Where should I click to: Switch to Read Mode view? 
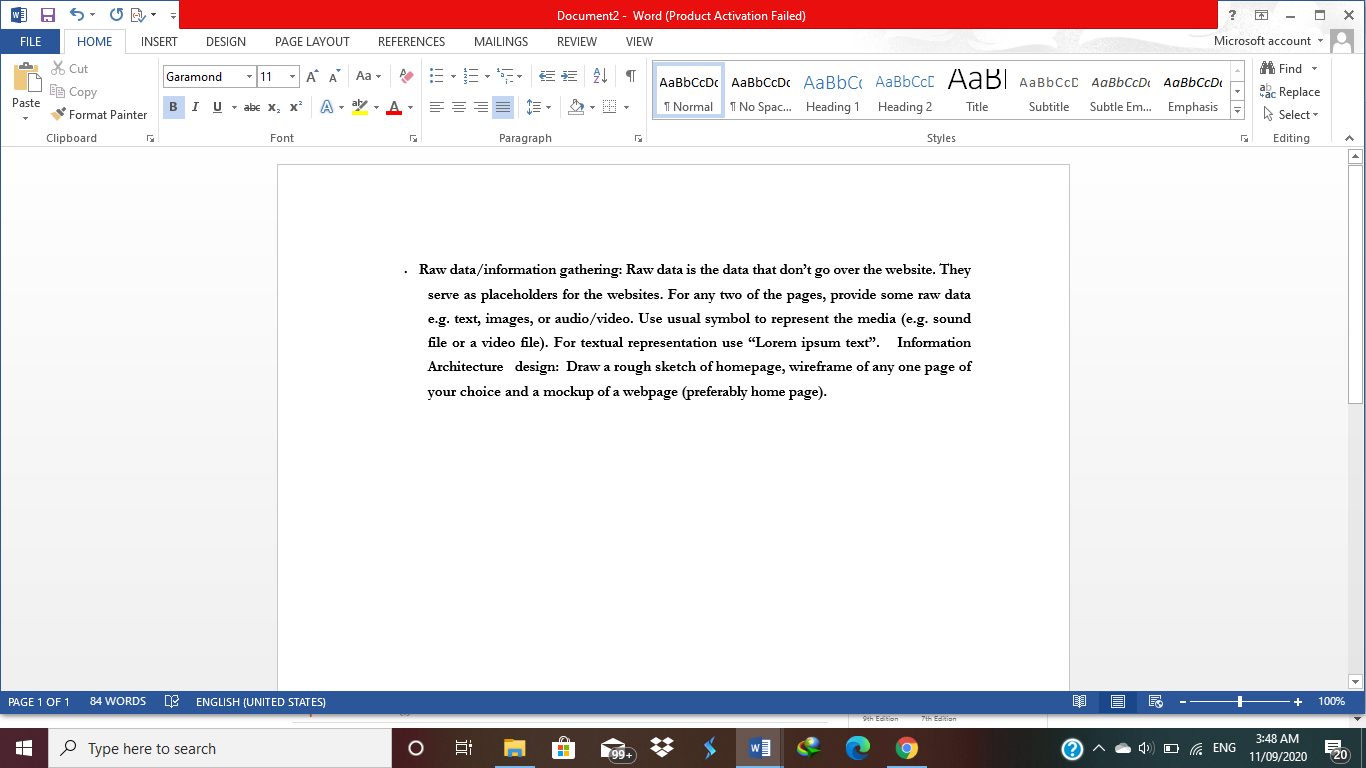tap(1080, 702)
